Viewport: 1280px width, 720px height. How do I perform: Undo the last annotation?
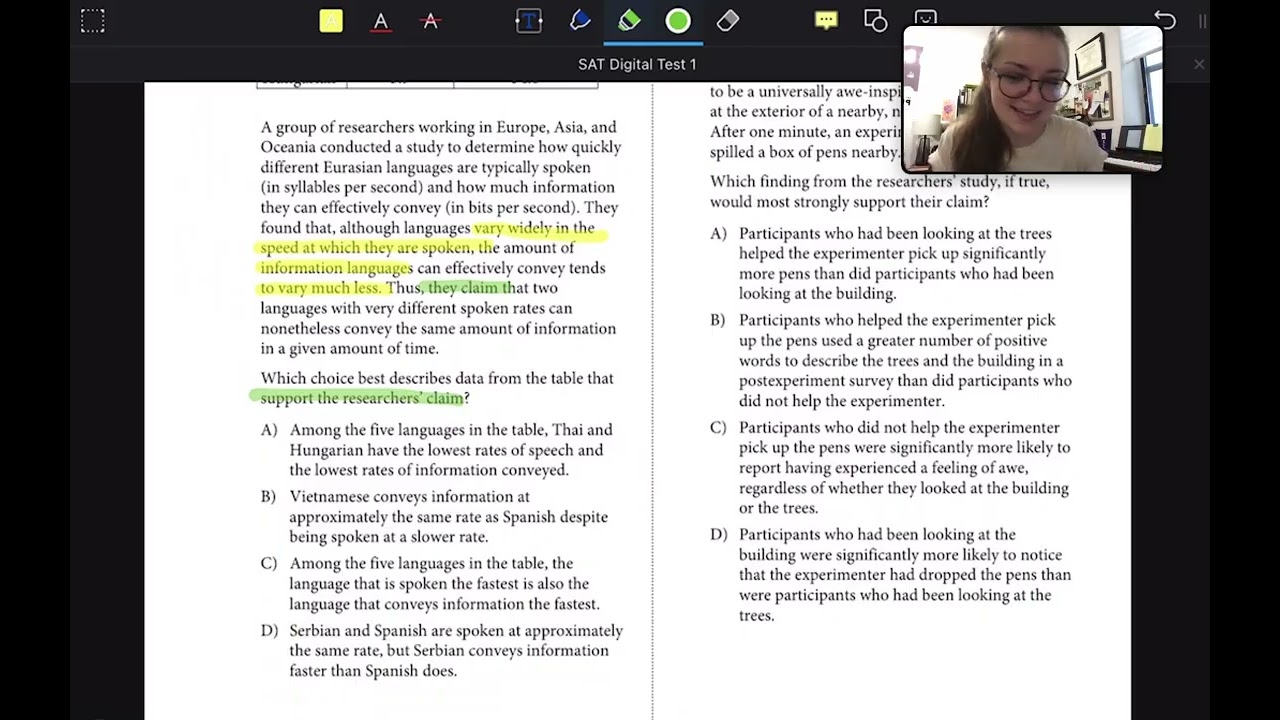(1164, 21)
